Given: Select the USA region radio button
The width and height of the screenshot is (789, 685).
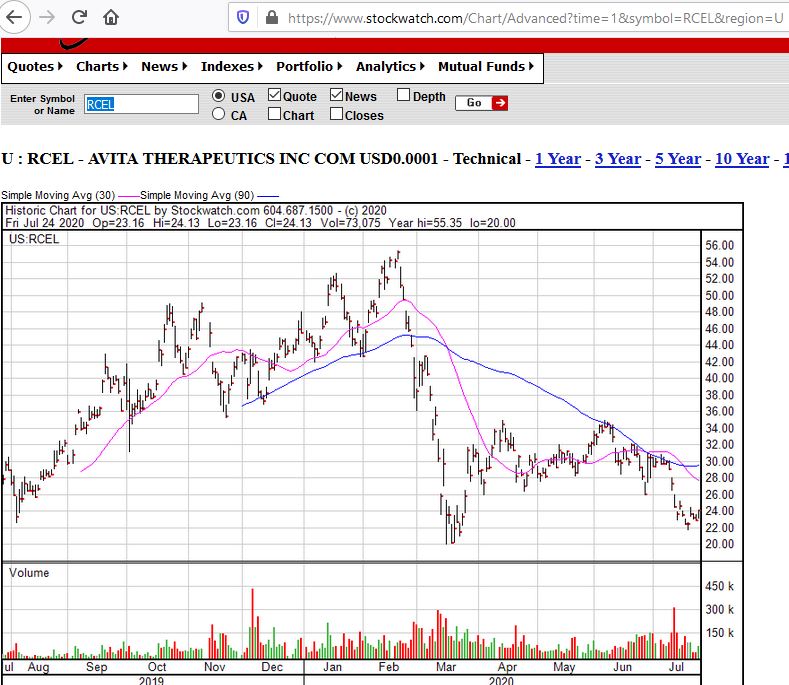Looking at the screenshot, I should (218, 96).
